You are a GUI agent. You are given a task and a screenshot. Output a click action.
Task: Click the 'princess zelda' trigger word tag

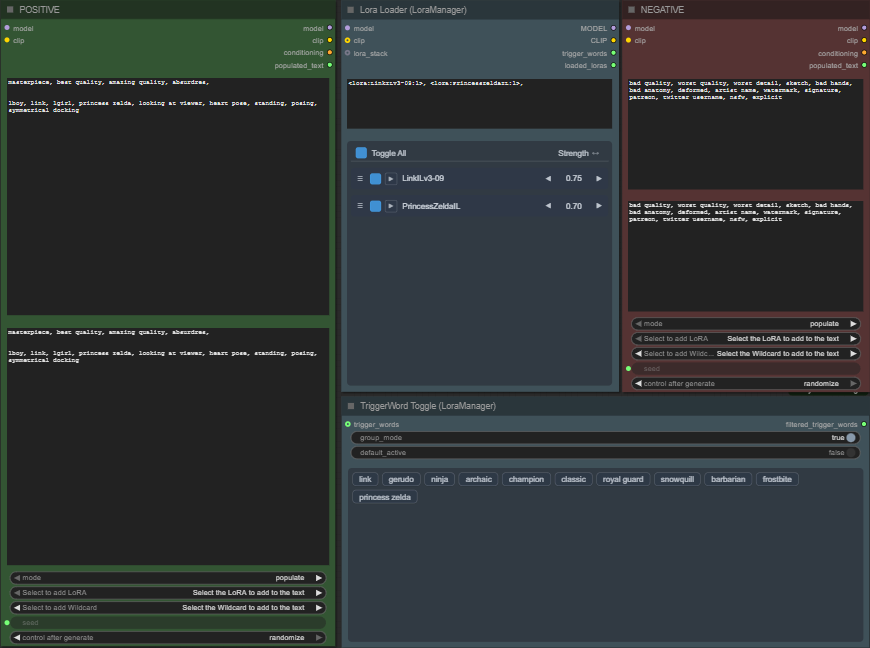385,497
